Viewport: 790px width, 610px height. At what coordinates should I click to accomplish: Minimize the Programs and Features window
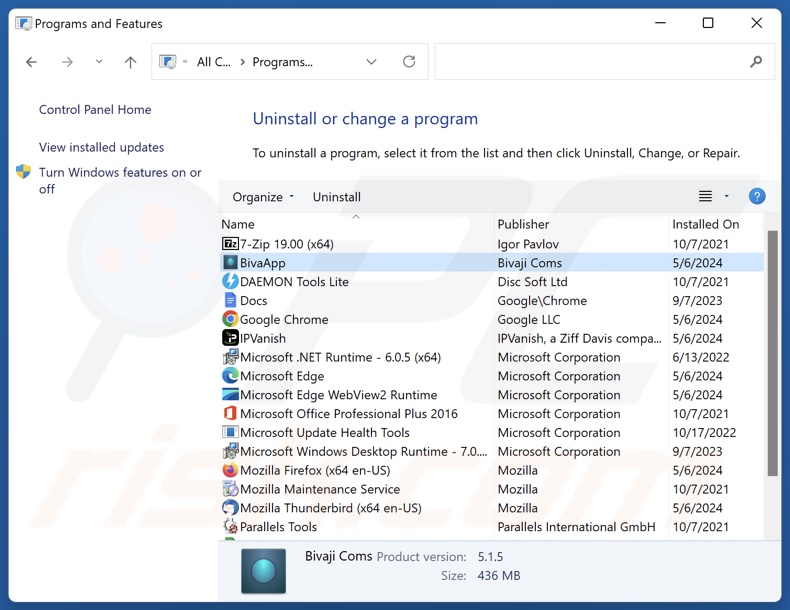[661, 23]
